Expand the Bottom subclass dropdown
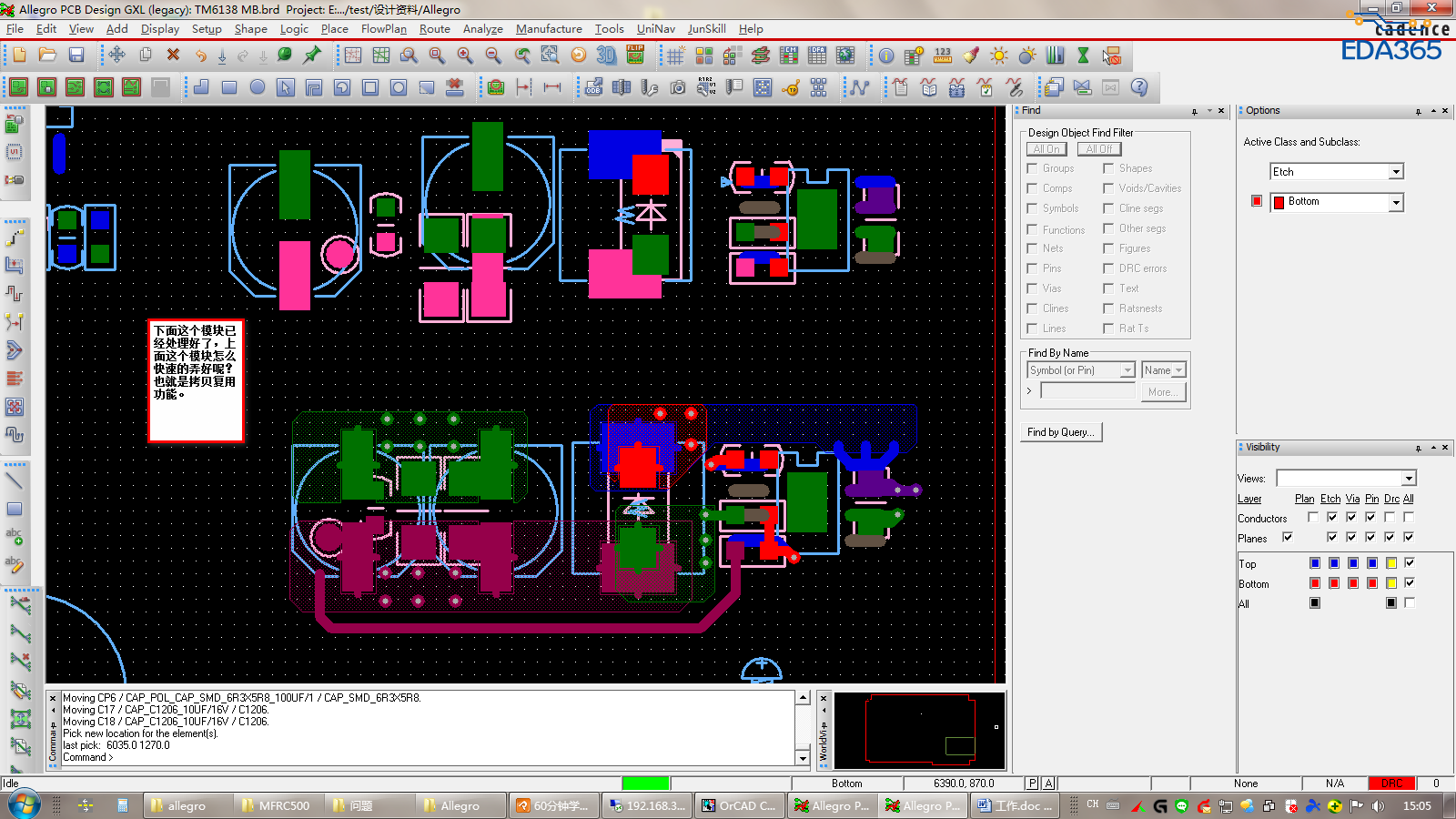The height and width of the screenshot is (819, 1456). pos(1396,203)
